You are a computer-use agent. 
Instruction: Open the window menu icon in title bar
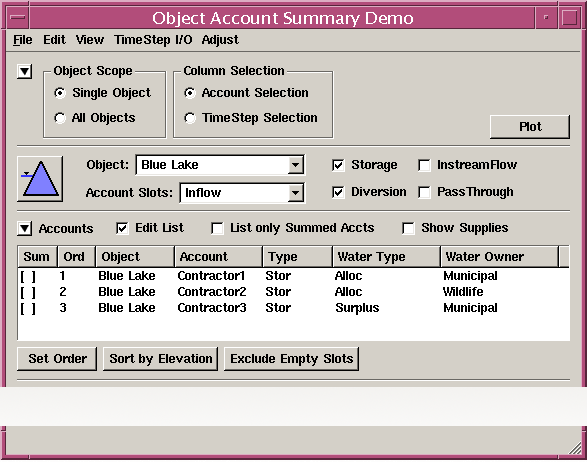tap(18, 18)
